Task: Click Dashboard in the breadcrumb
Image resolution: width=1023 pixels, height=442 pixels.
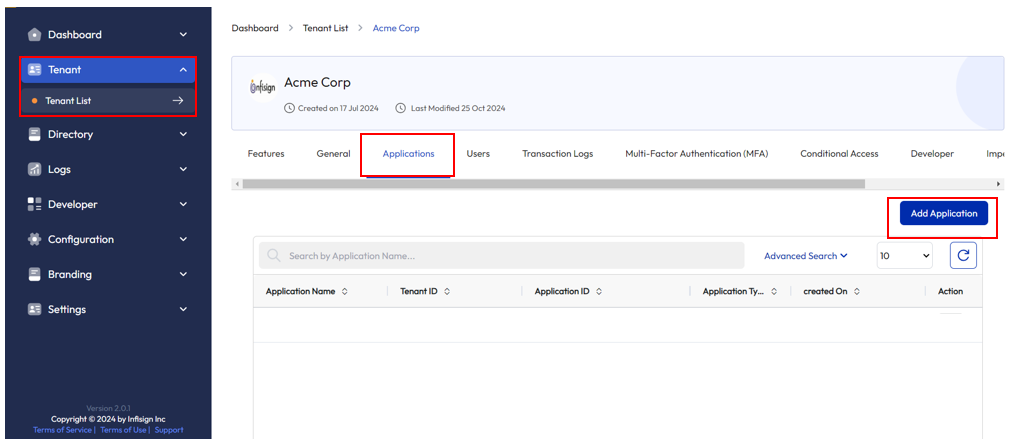Action: point(255,28)
